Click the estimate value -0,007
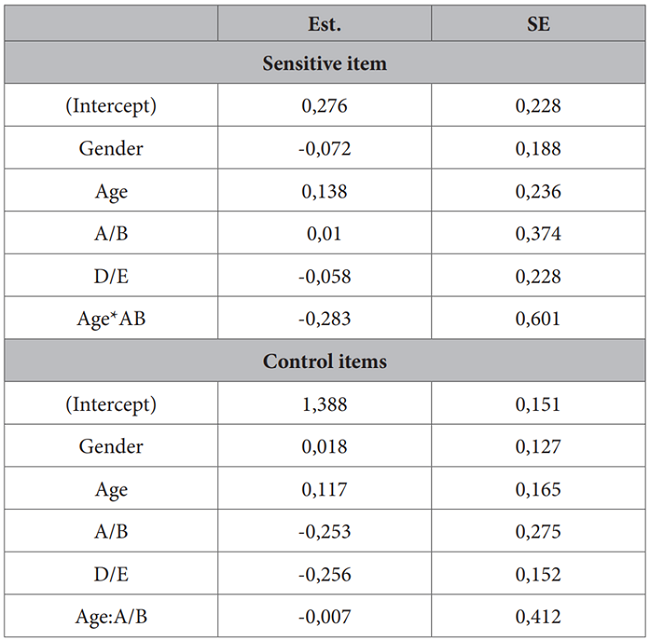The image size is (650, 641). coord(324,616)
